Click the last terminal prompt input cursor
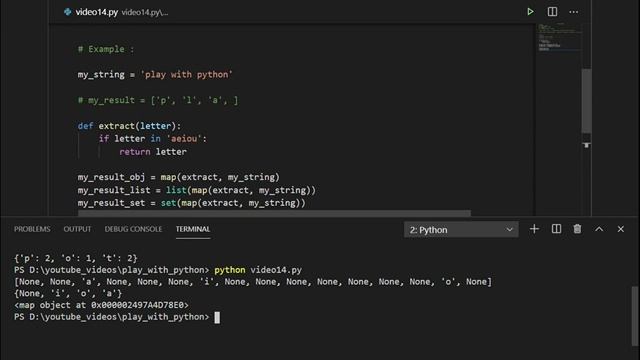 point(217,317)
